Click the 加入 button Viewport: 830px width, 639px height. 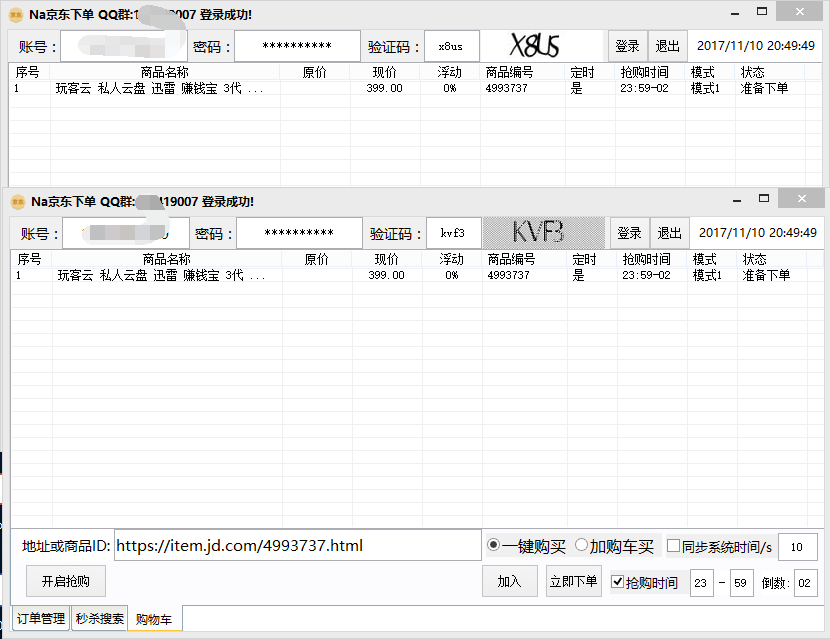click(510, 581)
